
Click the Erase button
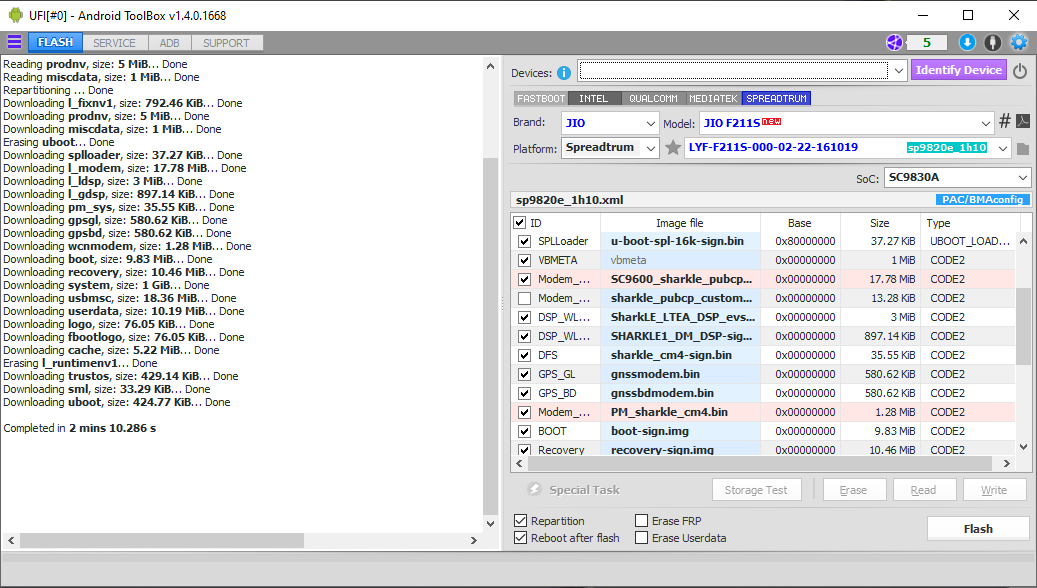[x=853, y=490]
